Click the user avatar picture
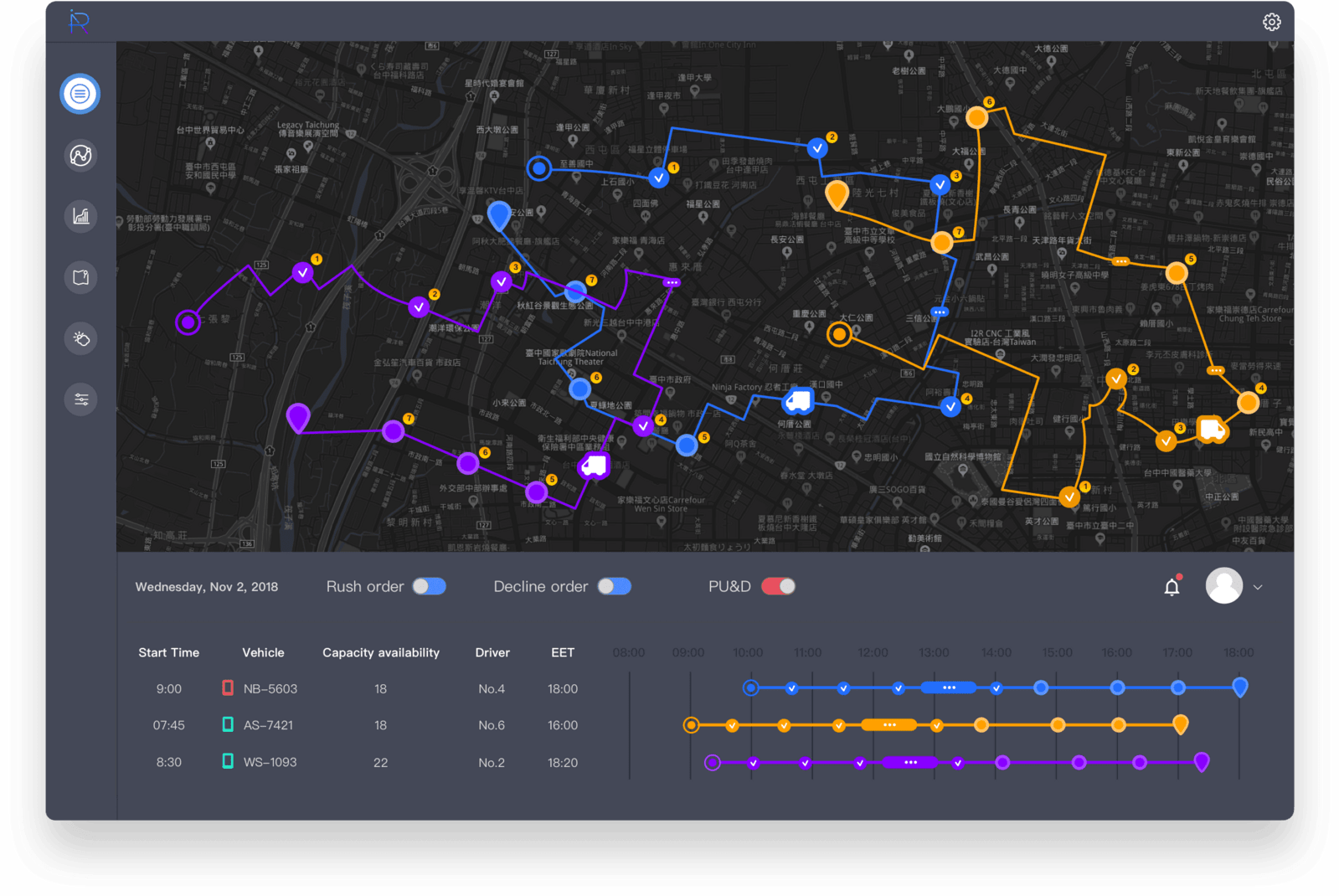The width and height of the screenshot is (1339, 896). (1223, 586)
